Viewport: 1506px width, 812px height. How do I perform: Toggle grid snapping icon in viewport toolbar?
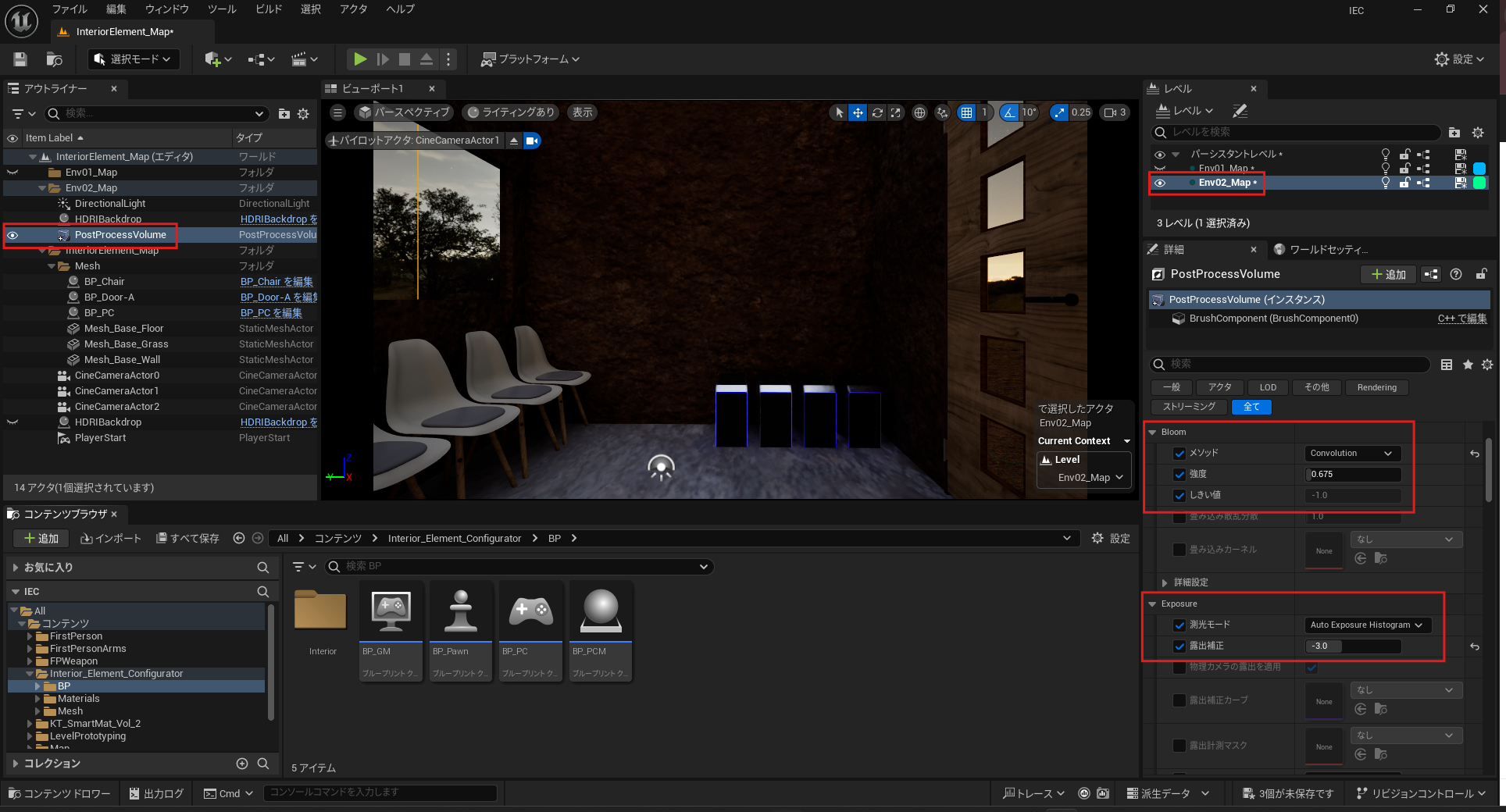point(967,112)
